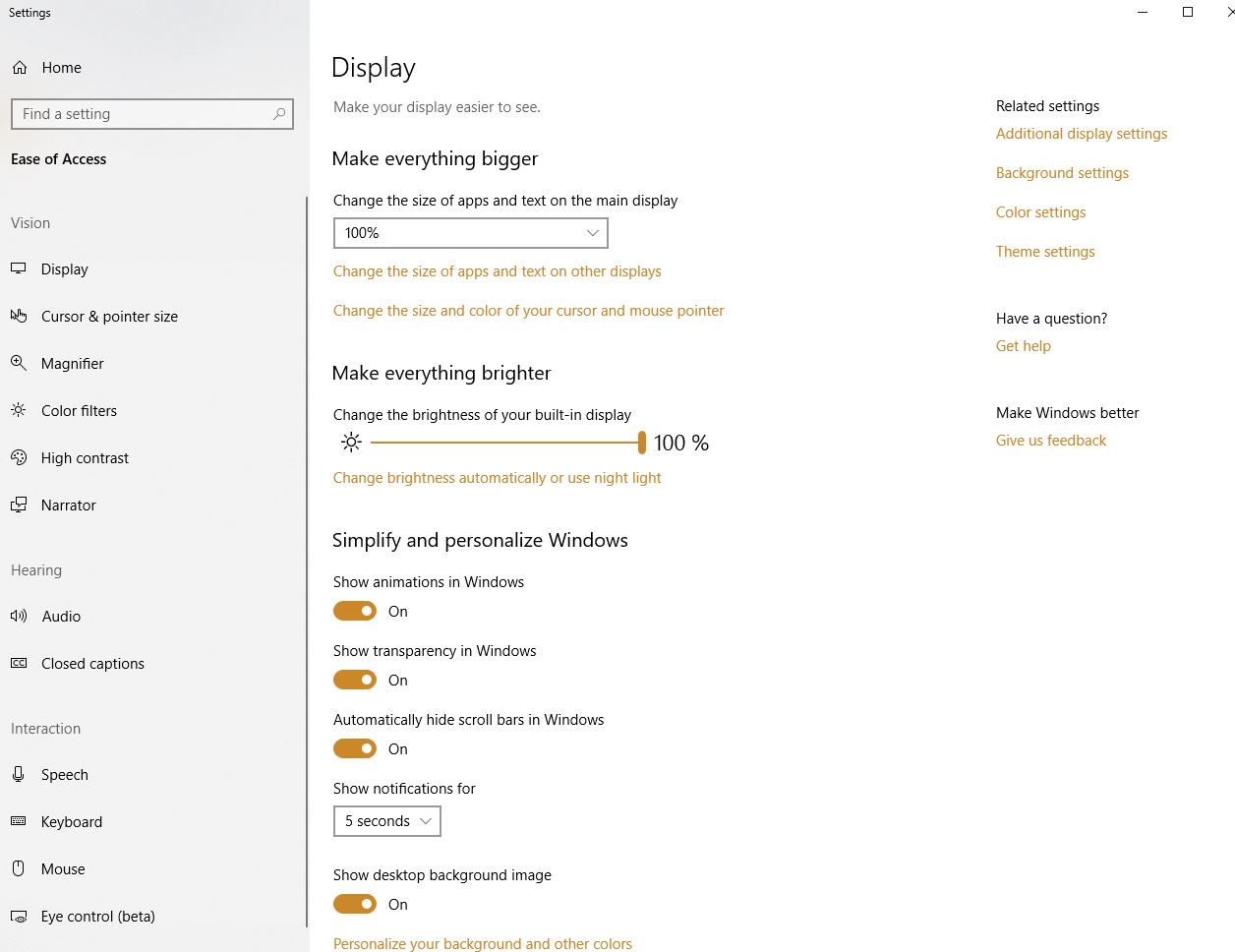This screenshot has height=952, width=1235.
Task: Open Speech settings
Action: [x=64, y=774]
